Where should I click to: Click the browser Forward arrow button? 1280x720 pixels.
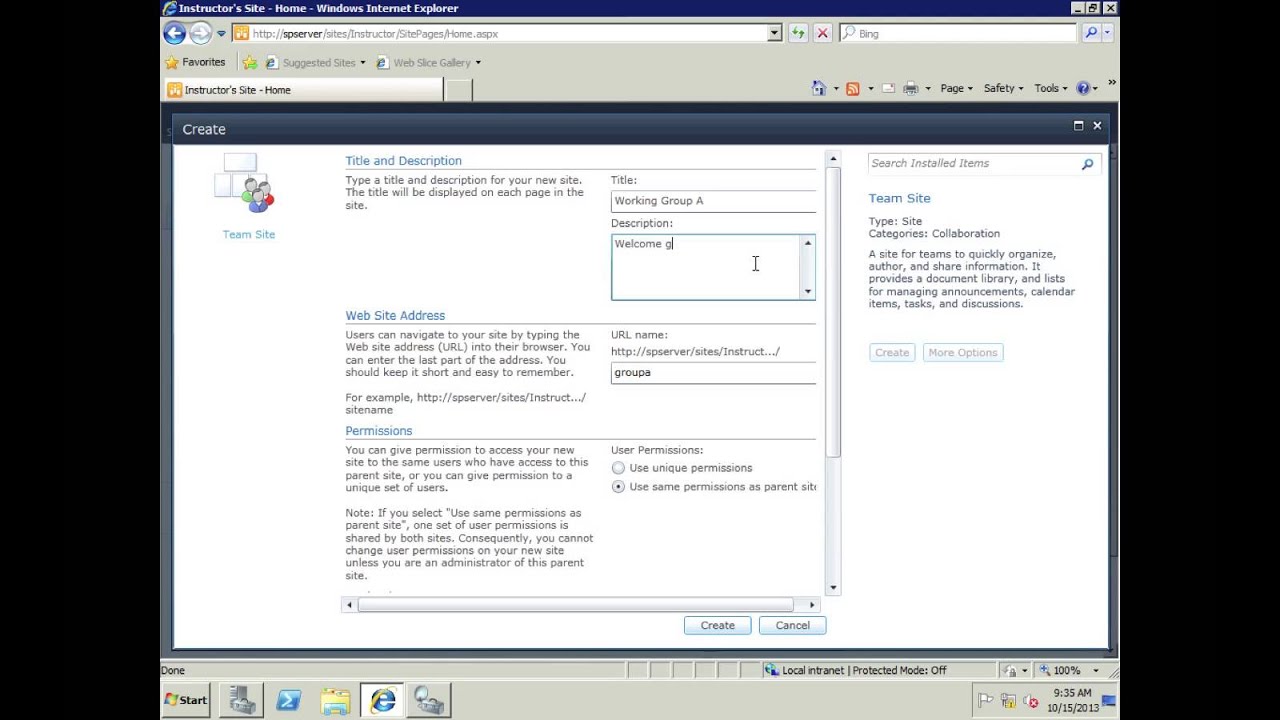coord(201,33)
